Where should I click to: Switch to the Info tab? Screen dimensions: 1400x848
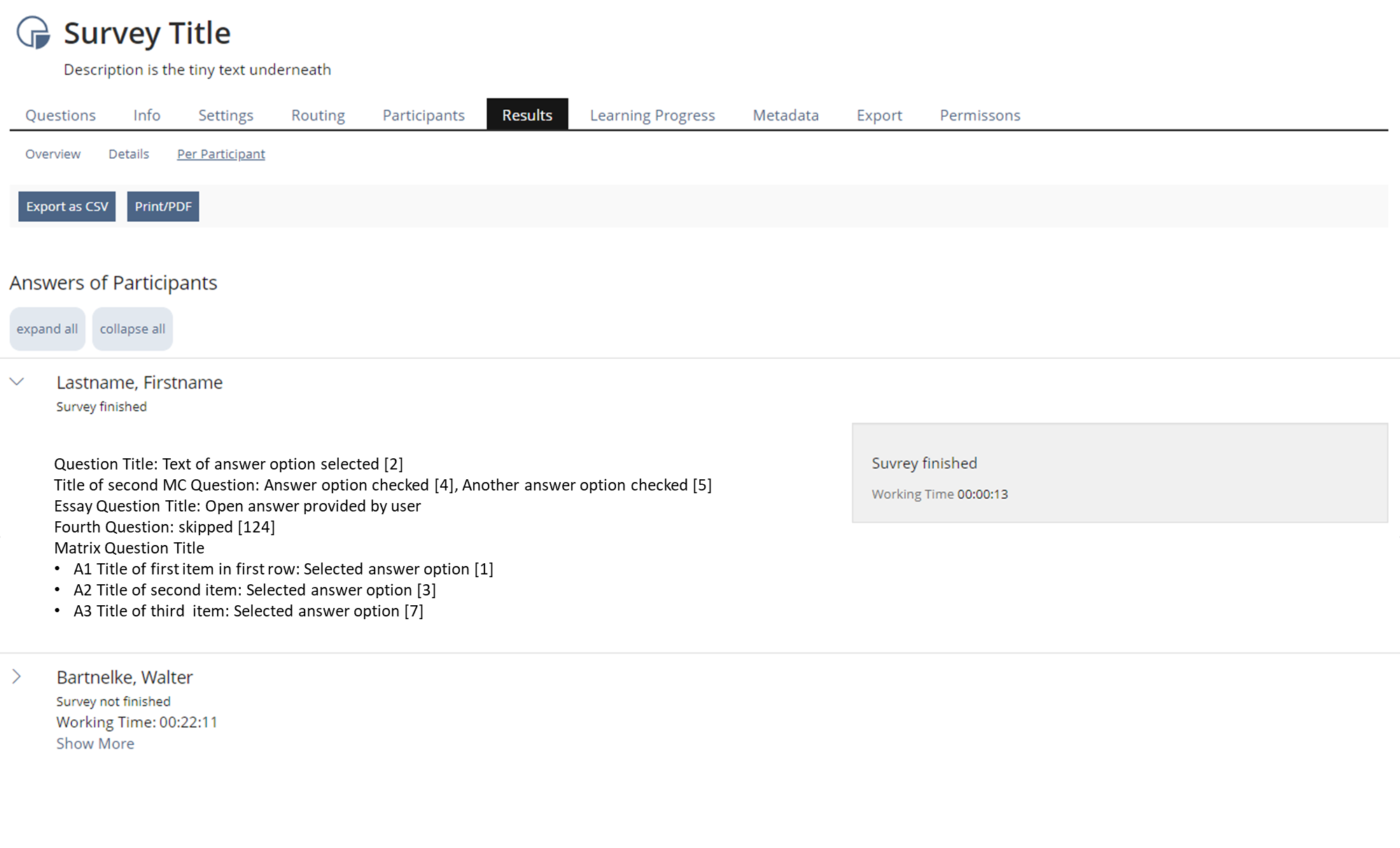(147, 115)
